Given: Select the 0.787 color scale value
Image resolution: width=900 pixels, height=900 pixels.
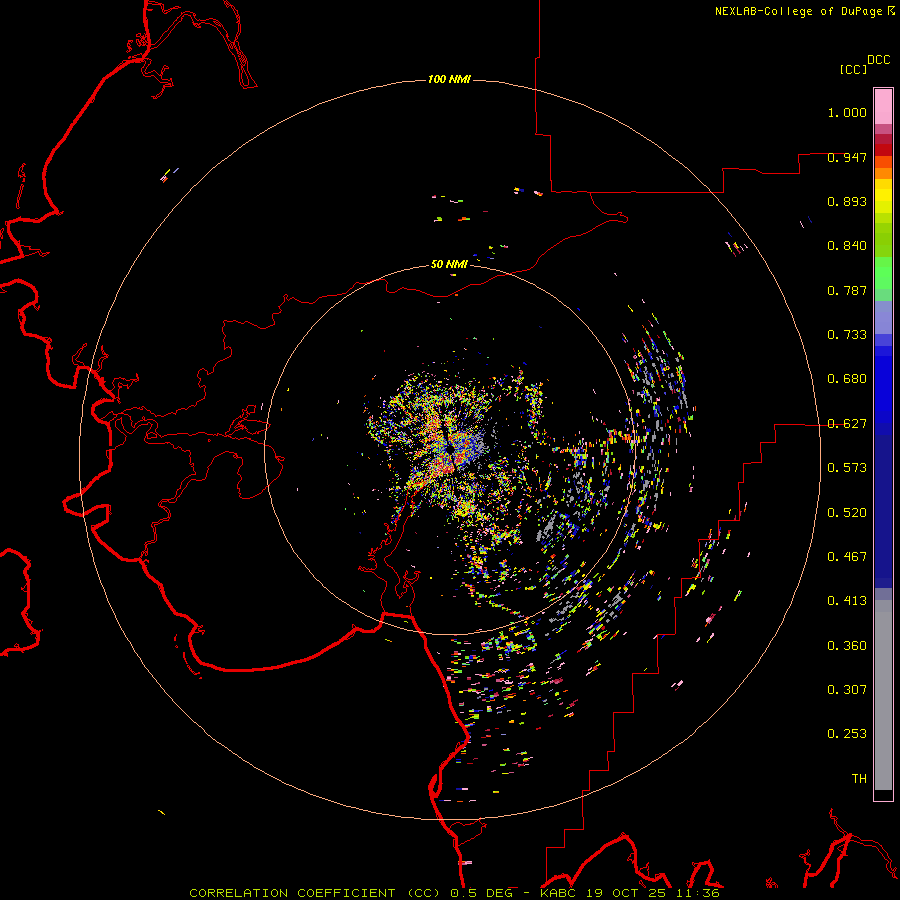Looking at the screenshot, I should 847,290.
